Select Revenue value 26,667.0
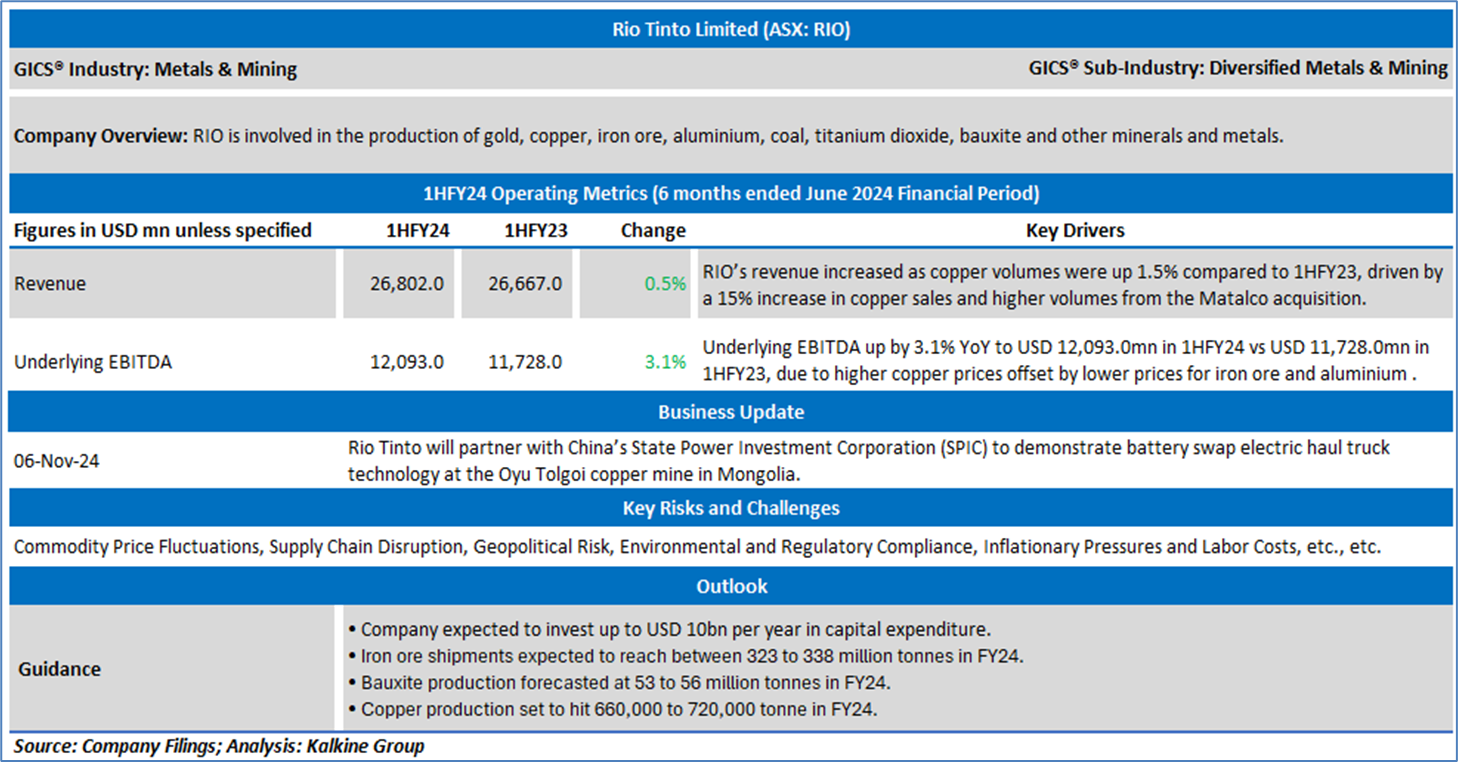The image size is (1458, 762). [524, 284]
